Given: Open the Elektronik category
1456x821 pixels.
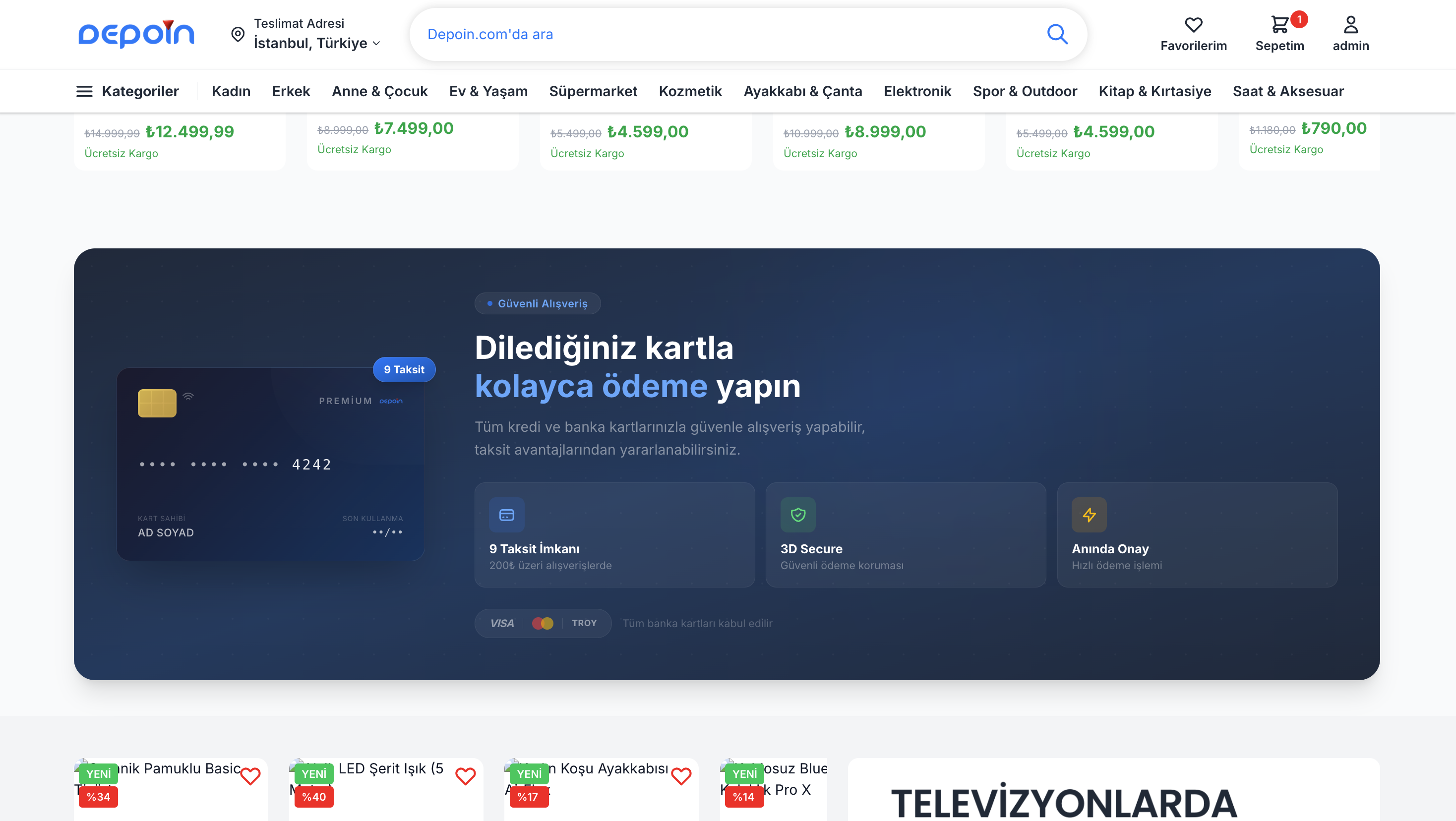Looking at the screenshot, I should (x=917, y=92).
